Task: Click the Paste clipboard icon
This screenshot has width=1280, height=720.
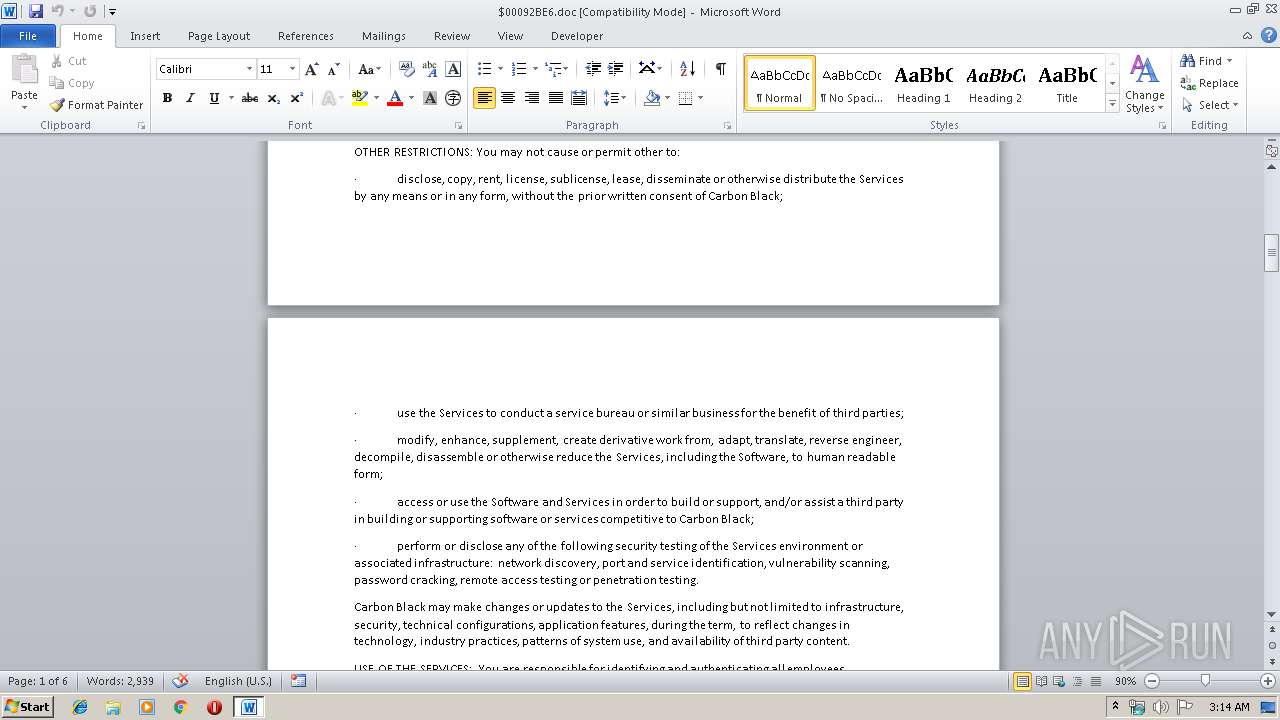Action: point(24,71)
